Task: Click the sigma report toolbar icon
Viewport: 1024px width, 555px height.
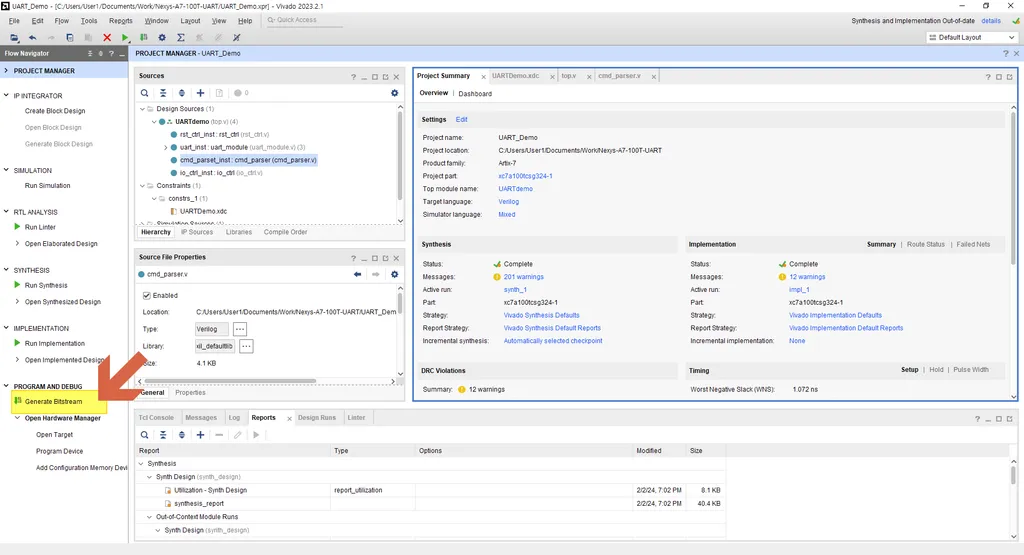Action: click(x=181, y=38)
